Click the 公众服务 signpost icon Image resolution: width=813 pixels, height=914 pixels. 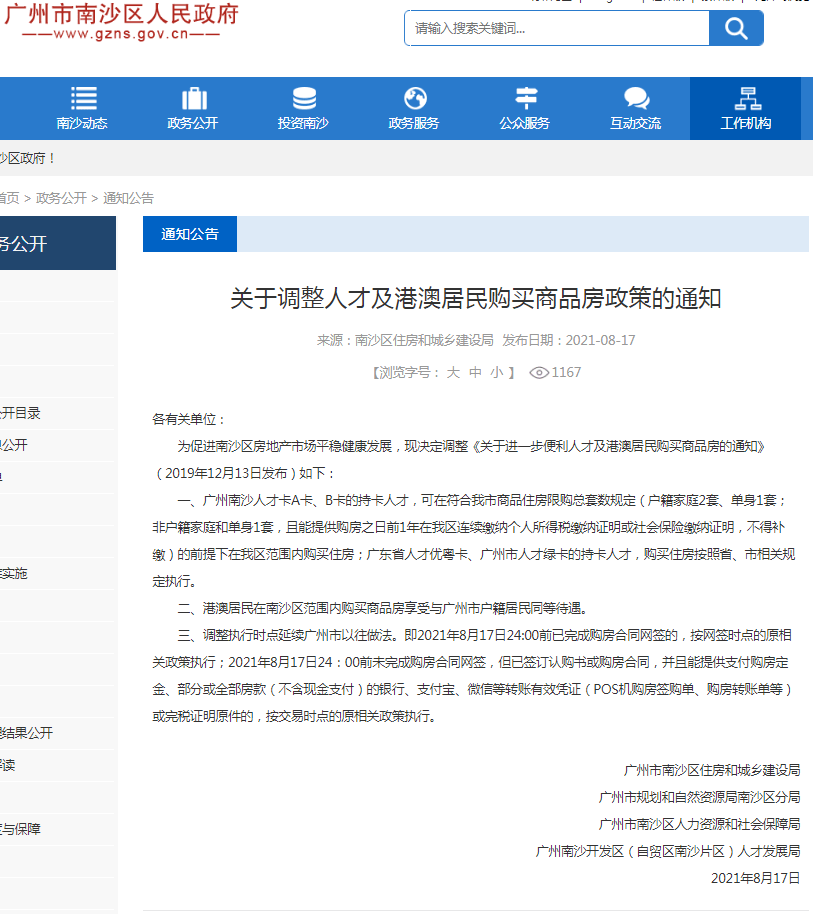click(525, 98)
